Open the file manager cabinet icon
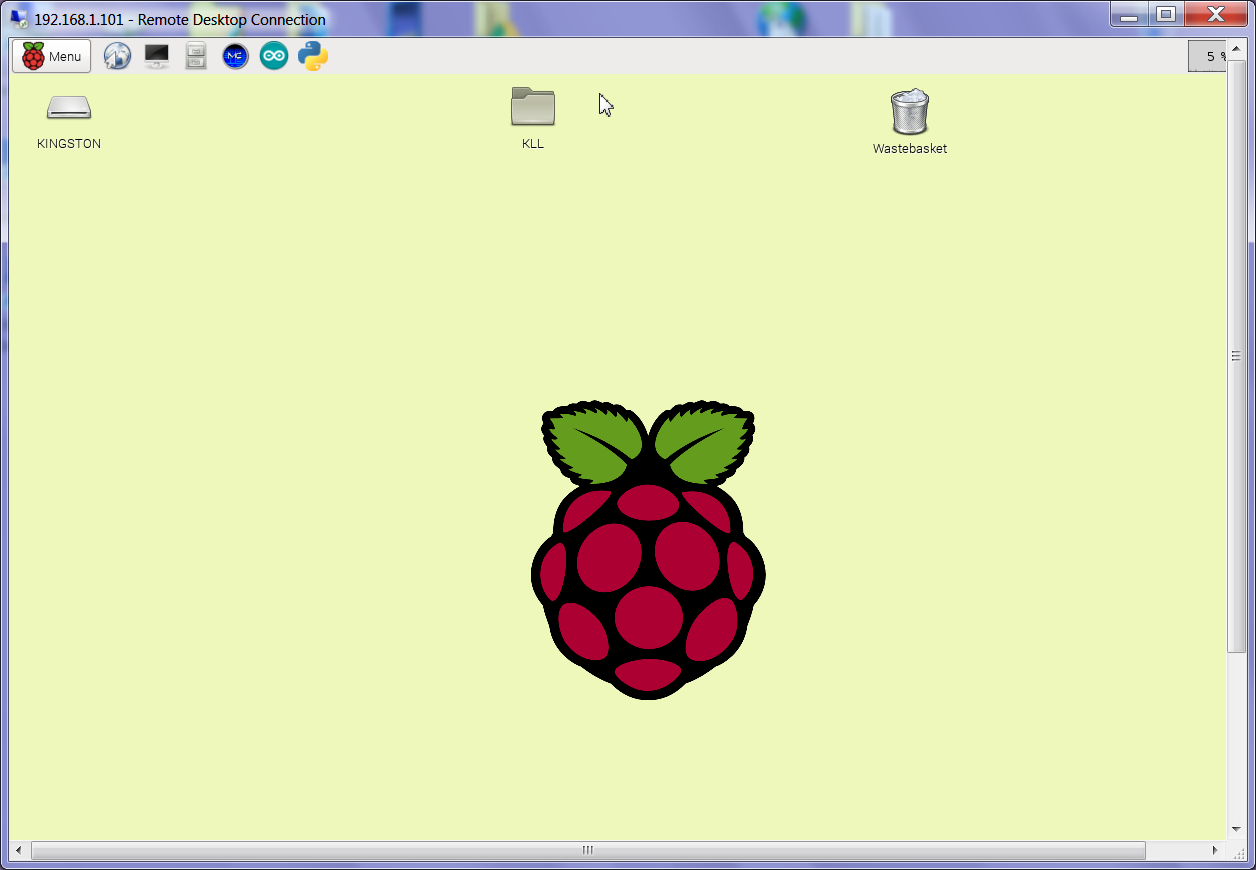The image size is (1256, 870). tap(196, 56)
